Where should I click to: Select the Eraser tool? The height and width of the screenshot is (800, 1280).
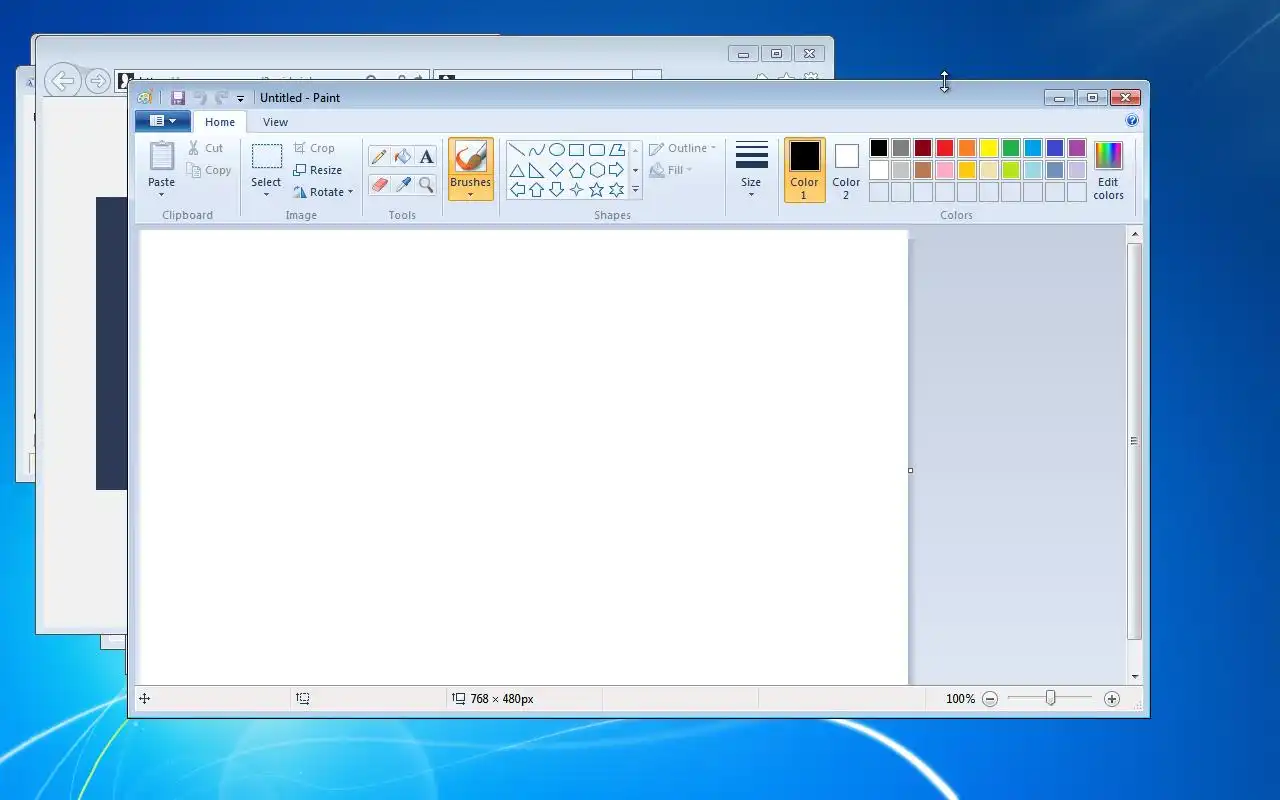click(x=379, y=184)
